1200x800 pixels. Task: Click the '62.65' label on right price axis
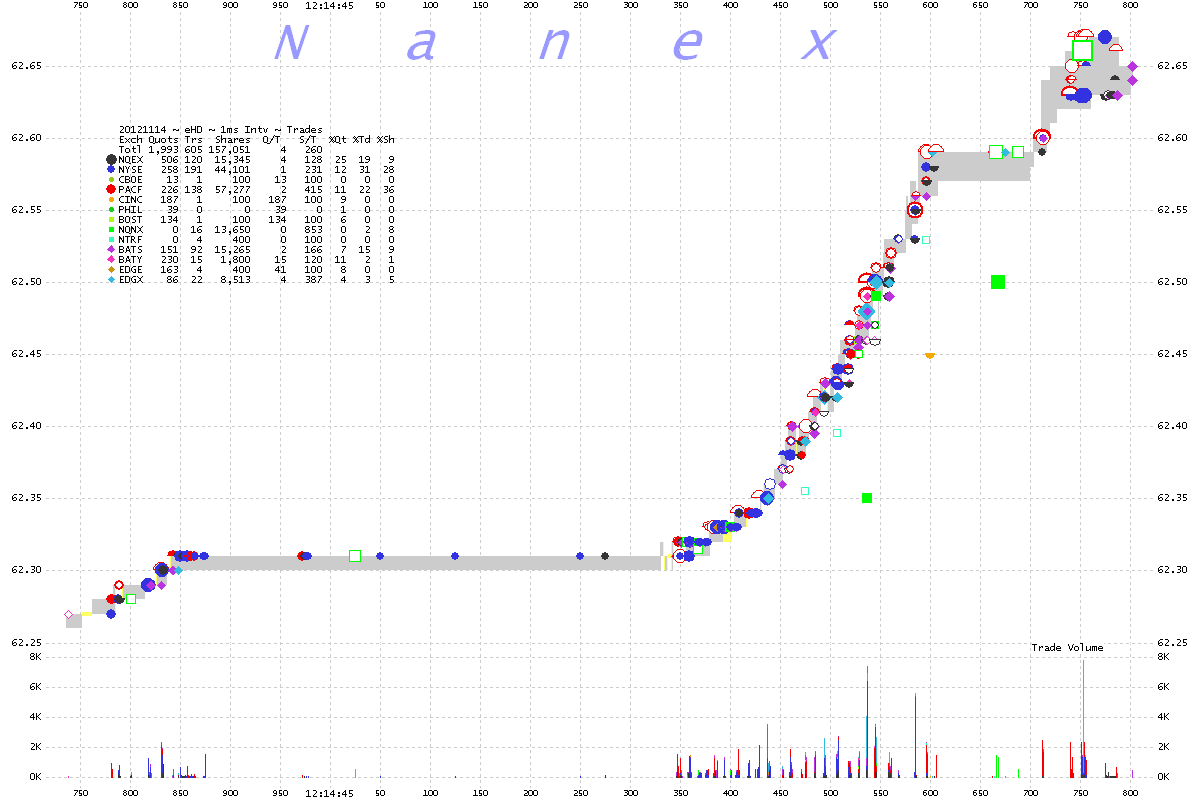tap(1171, 66)
